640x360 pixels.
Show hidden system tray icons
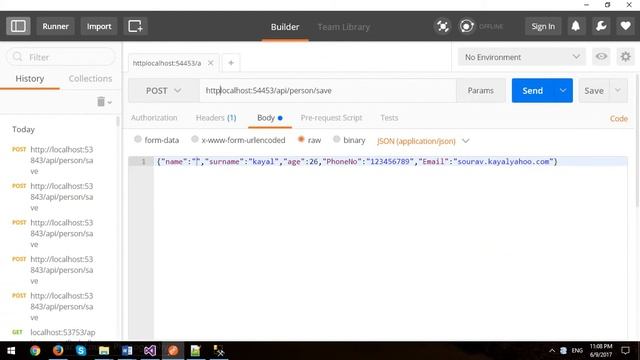(x=552, y=351)
